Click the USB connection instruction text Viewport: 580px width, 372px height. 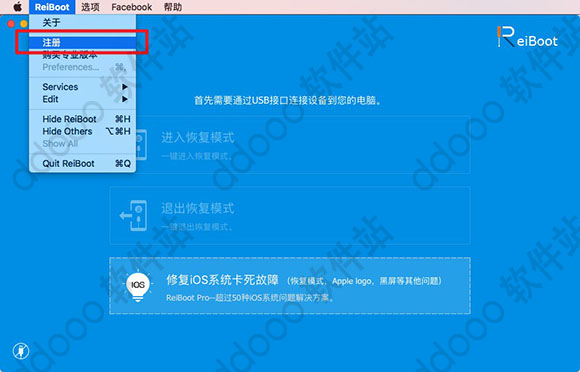coord(288,100)
